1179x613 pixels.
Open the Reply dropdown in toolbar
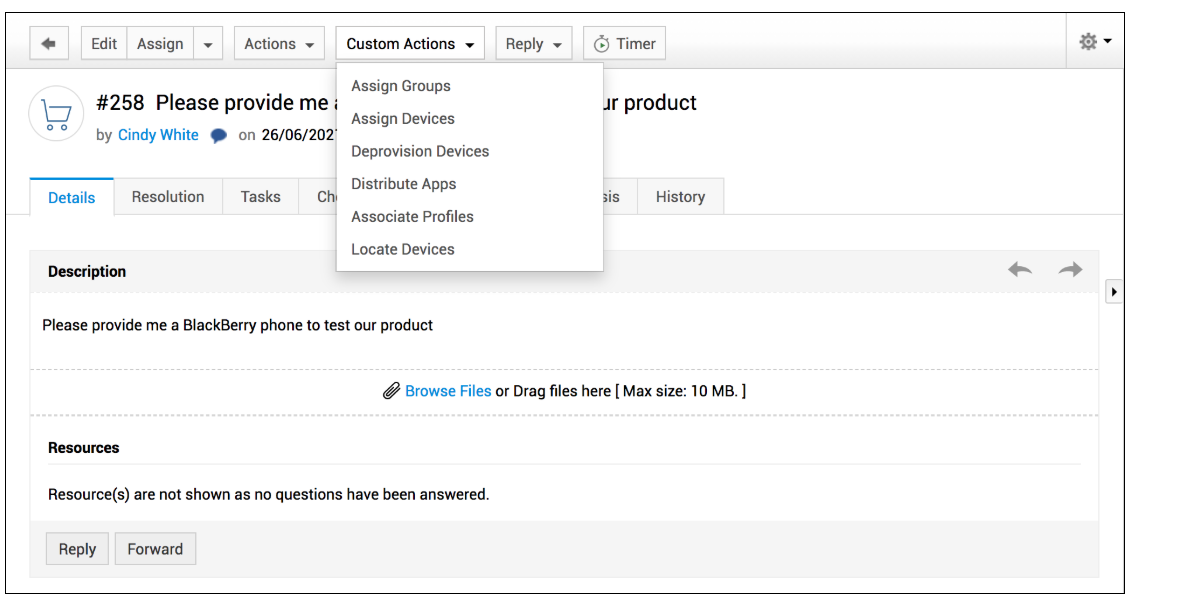[533, 44]
